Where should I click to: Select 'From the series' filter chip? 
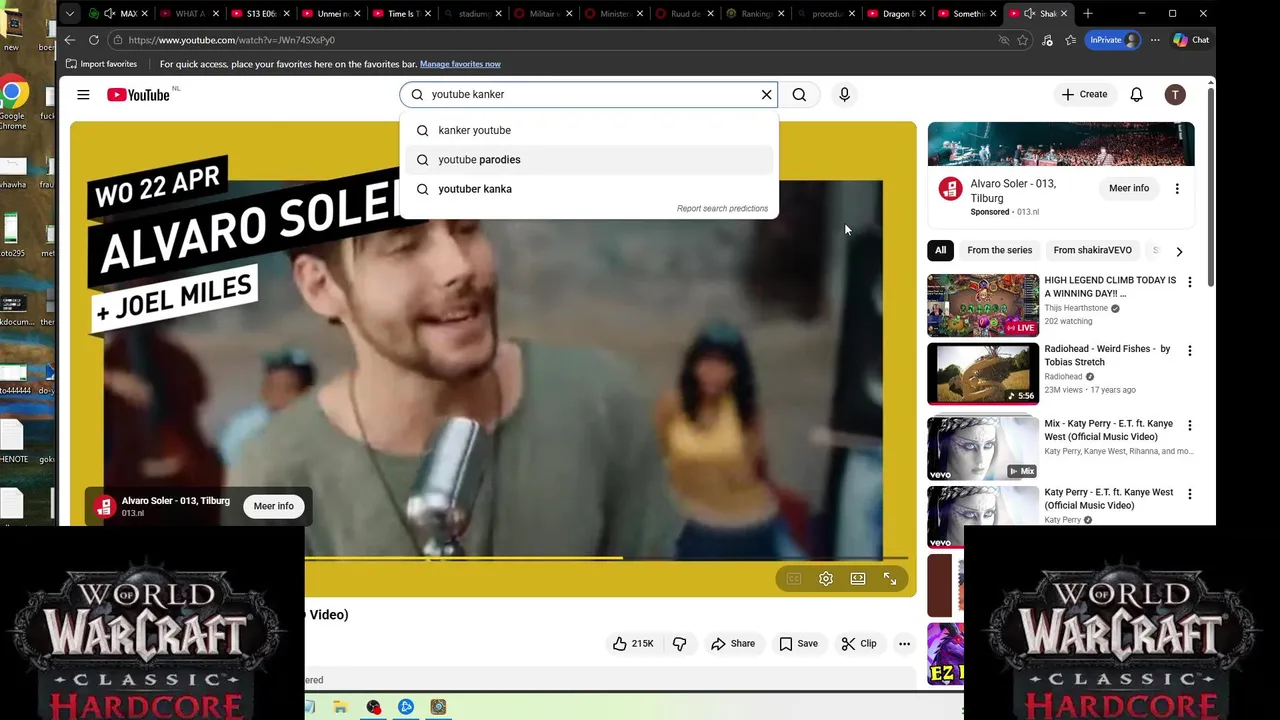click(x=999, y=250)
